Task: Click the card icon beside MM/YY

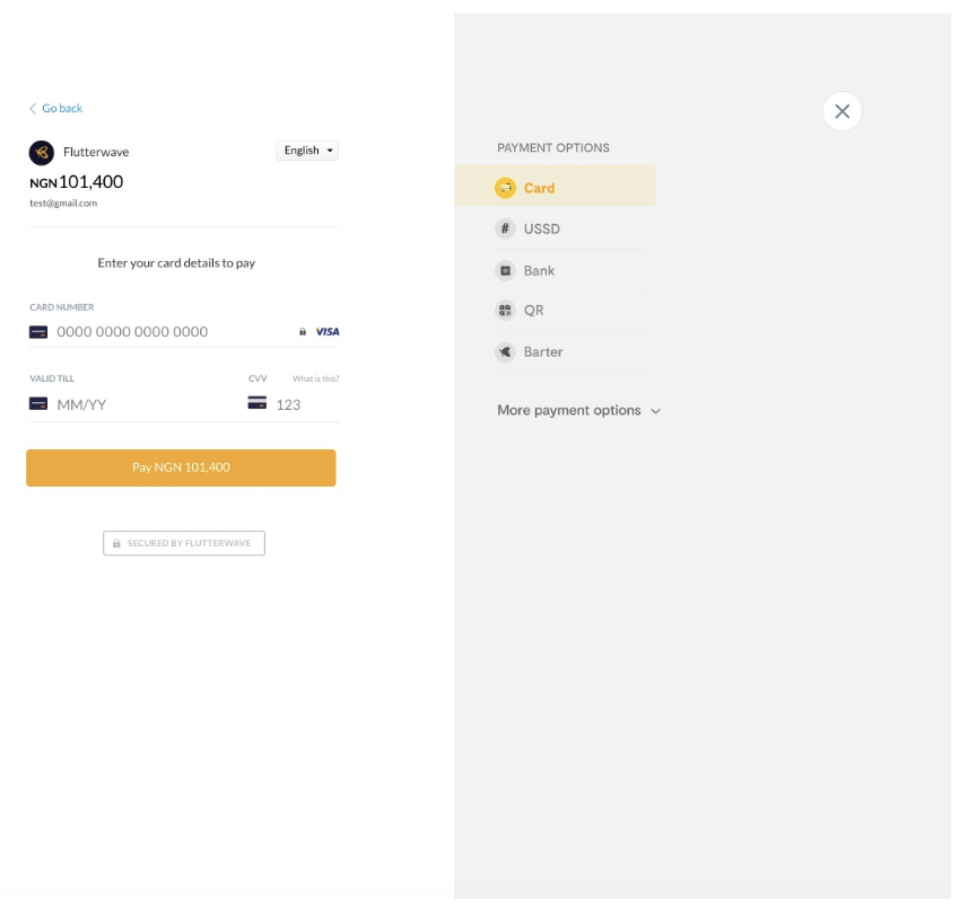Action: coord(38,404)
